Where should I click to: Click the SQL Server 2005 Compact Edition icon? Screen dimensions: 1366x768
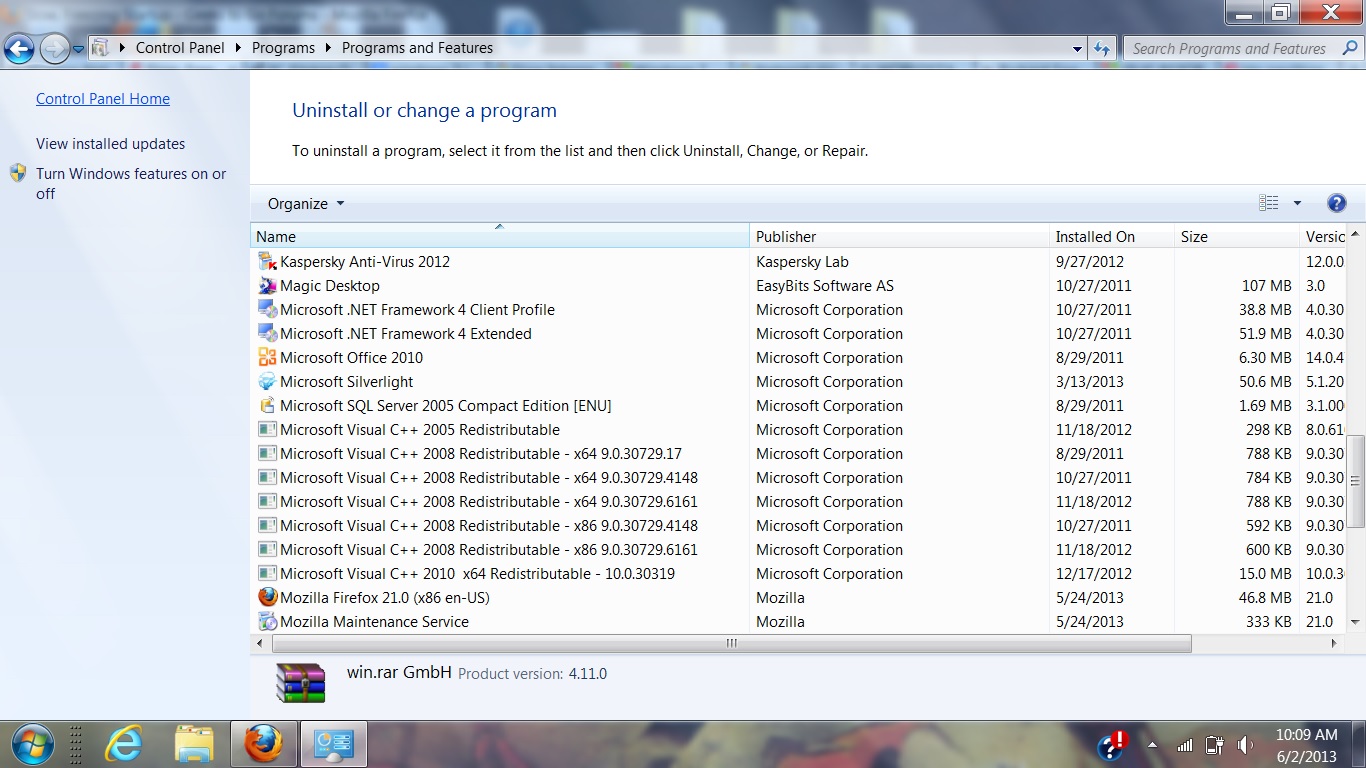pyautogui.click(x=267, y=406)
